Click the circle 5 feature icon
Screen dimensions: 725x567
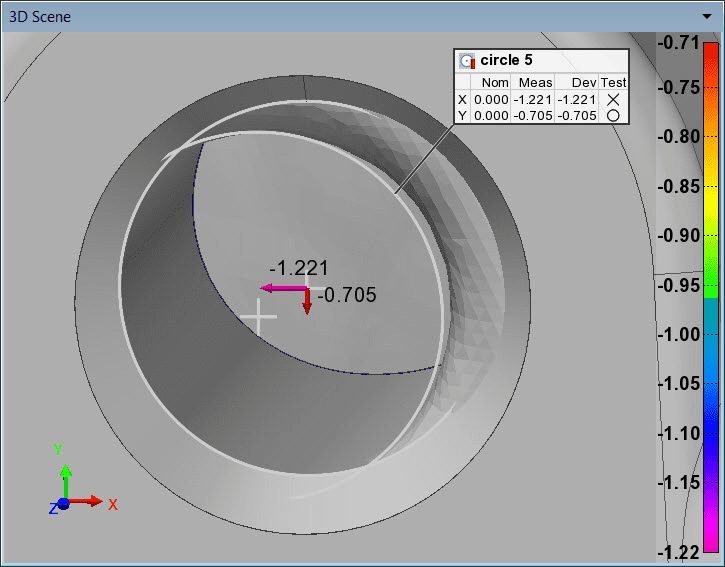(x=467, y=61)
